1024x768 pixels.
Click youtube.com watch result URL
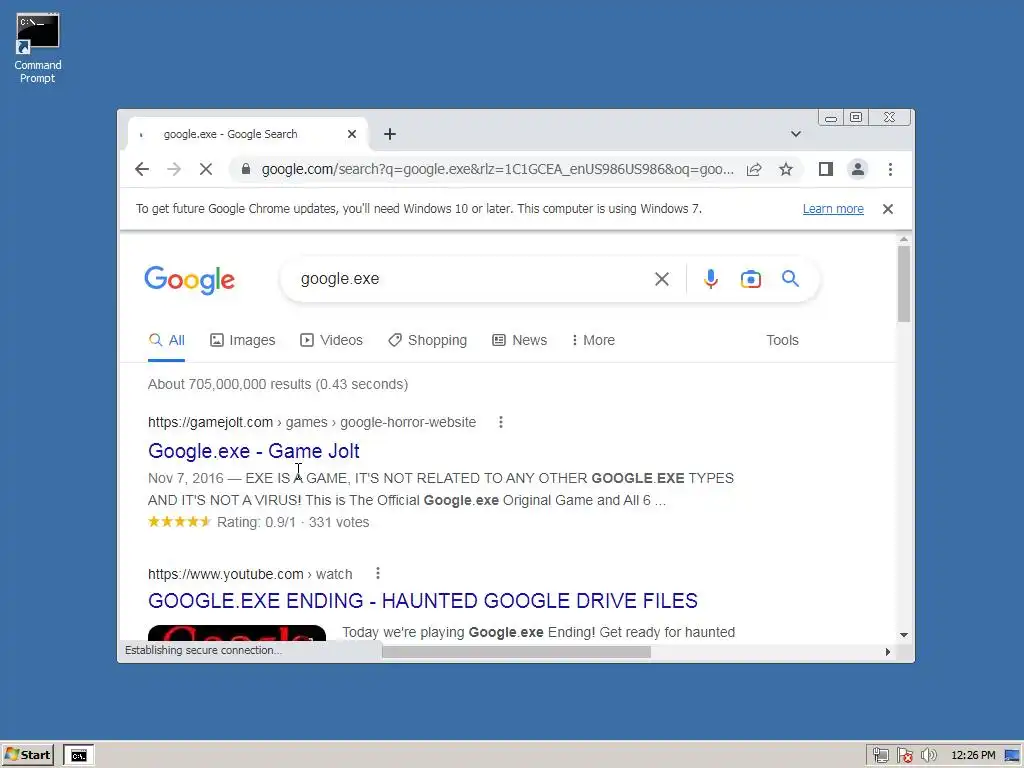249,574
